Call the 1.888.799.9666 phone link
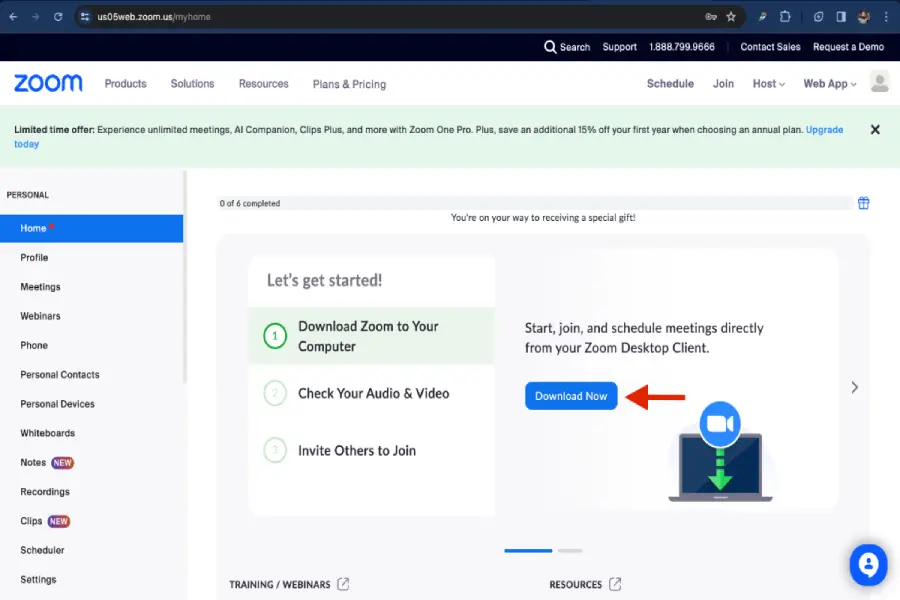This screenshot has height=600, width=900. click(x=681, y=47)
